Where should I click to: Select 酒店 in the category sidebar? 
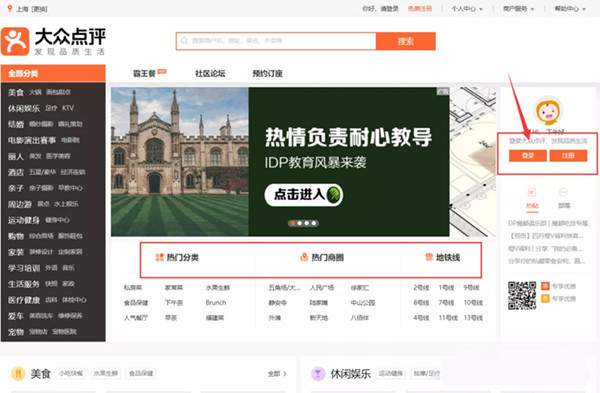(x=16, y=172)
